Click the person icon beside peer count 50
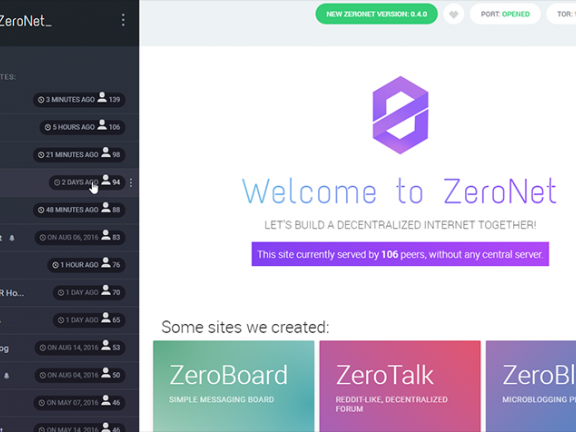576x432 pixels. 106,373
